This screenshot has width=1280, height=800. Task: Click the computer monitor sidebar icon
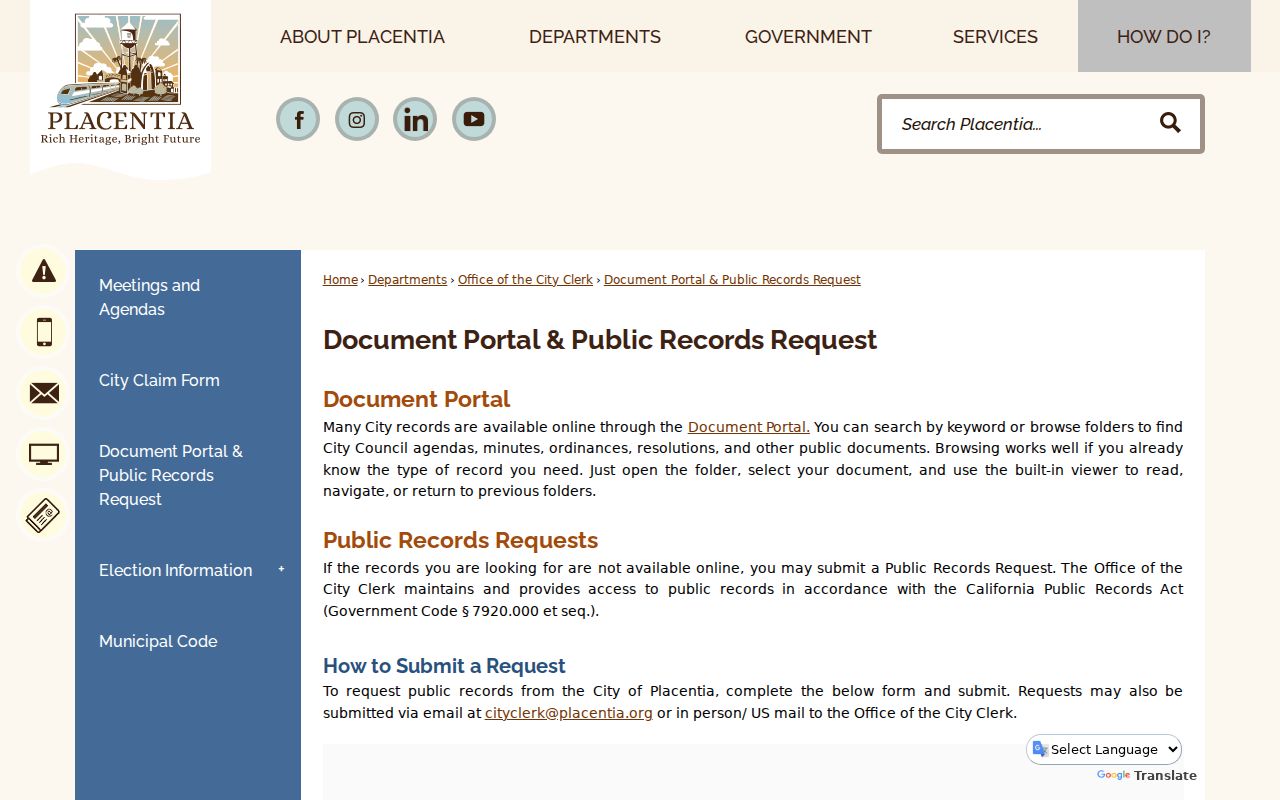(x=44, y=454)
